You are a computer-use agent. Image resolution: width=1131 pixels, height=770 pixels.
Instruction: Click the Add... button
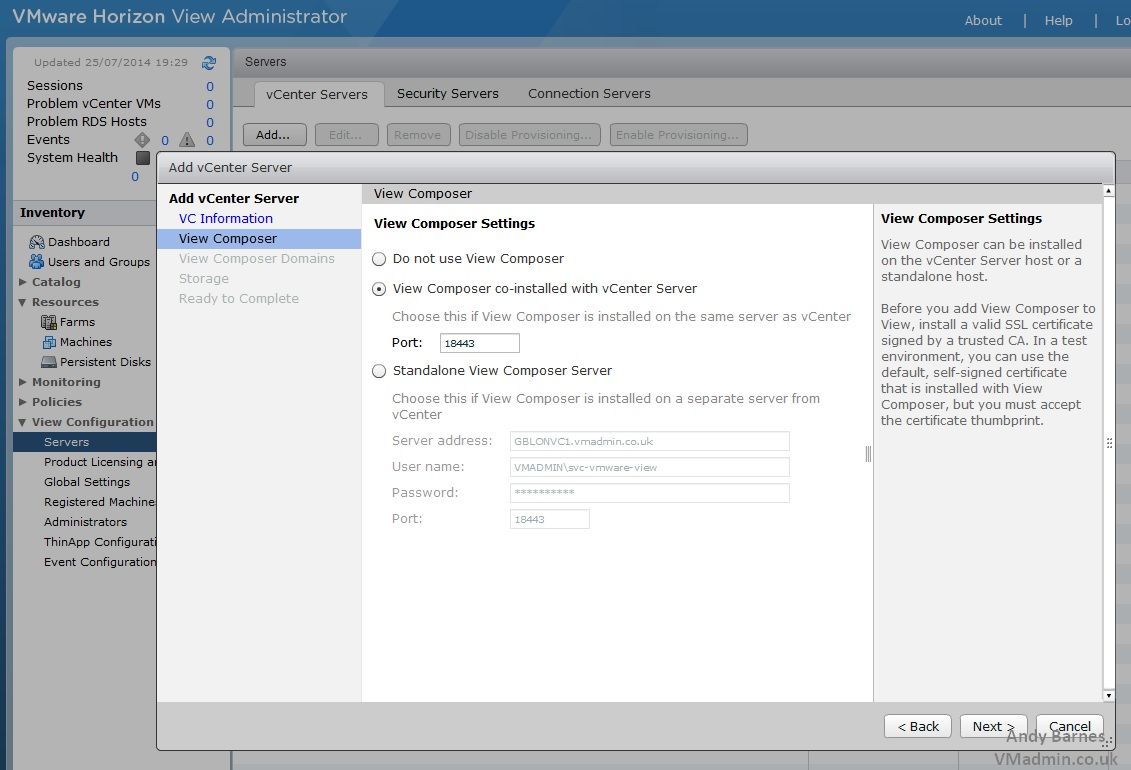pos(274,135)
